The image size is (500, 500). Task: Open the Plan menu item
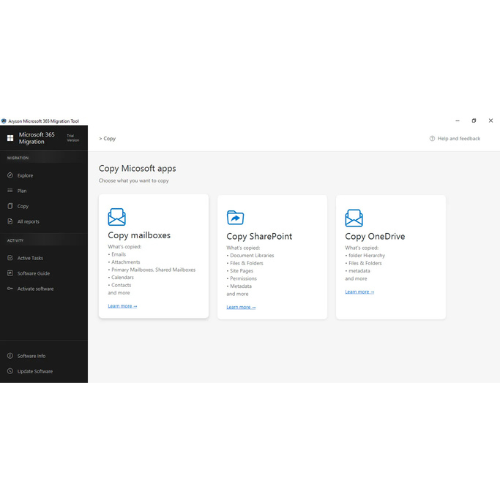(22, 191)
